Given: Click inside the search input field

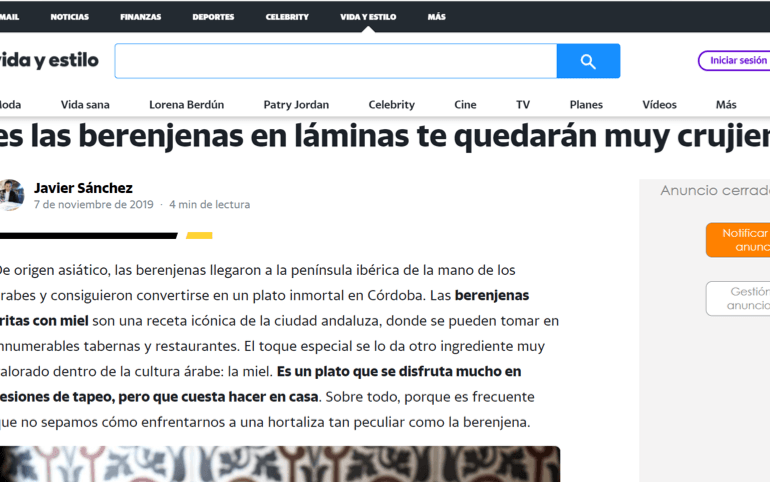Looking at the screenshot, I should click(336, 61).
